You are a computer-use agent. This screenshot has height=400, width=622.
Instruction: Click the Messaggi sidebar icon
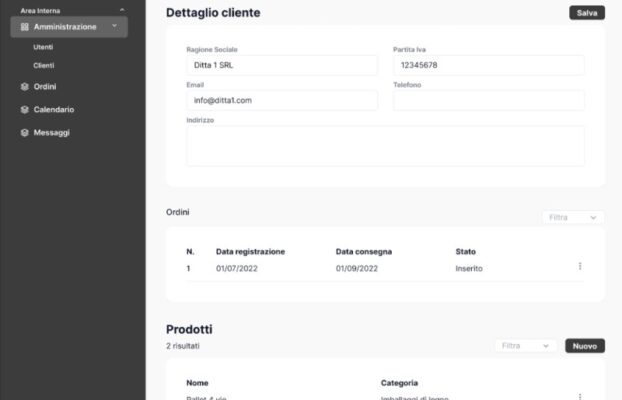point(25,132)
